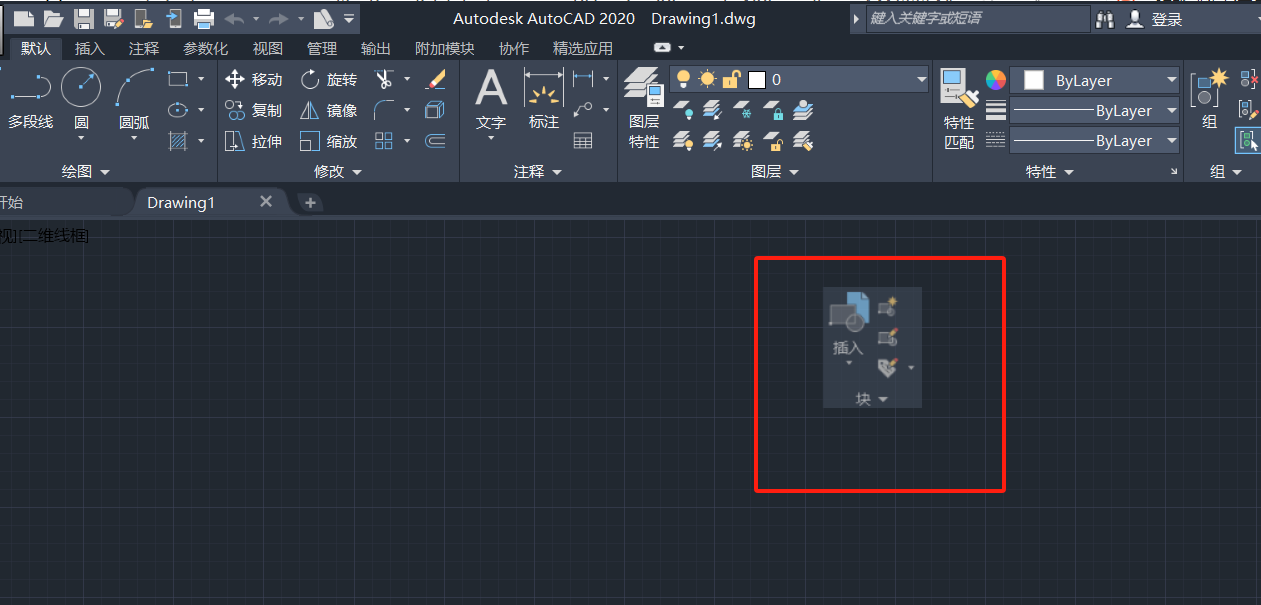The height and width of the screenshot is (605, 1261).
Task: Open the View (视图) ribbon tab
Action: [267, 48]
